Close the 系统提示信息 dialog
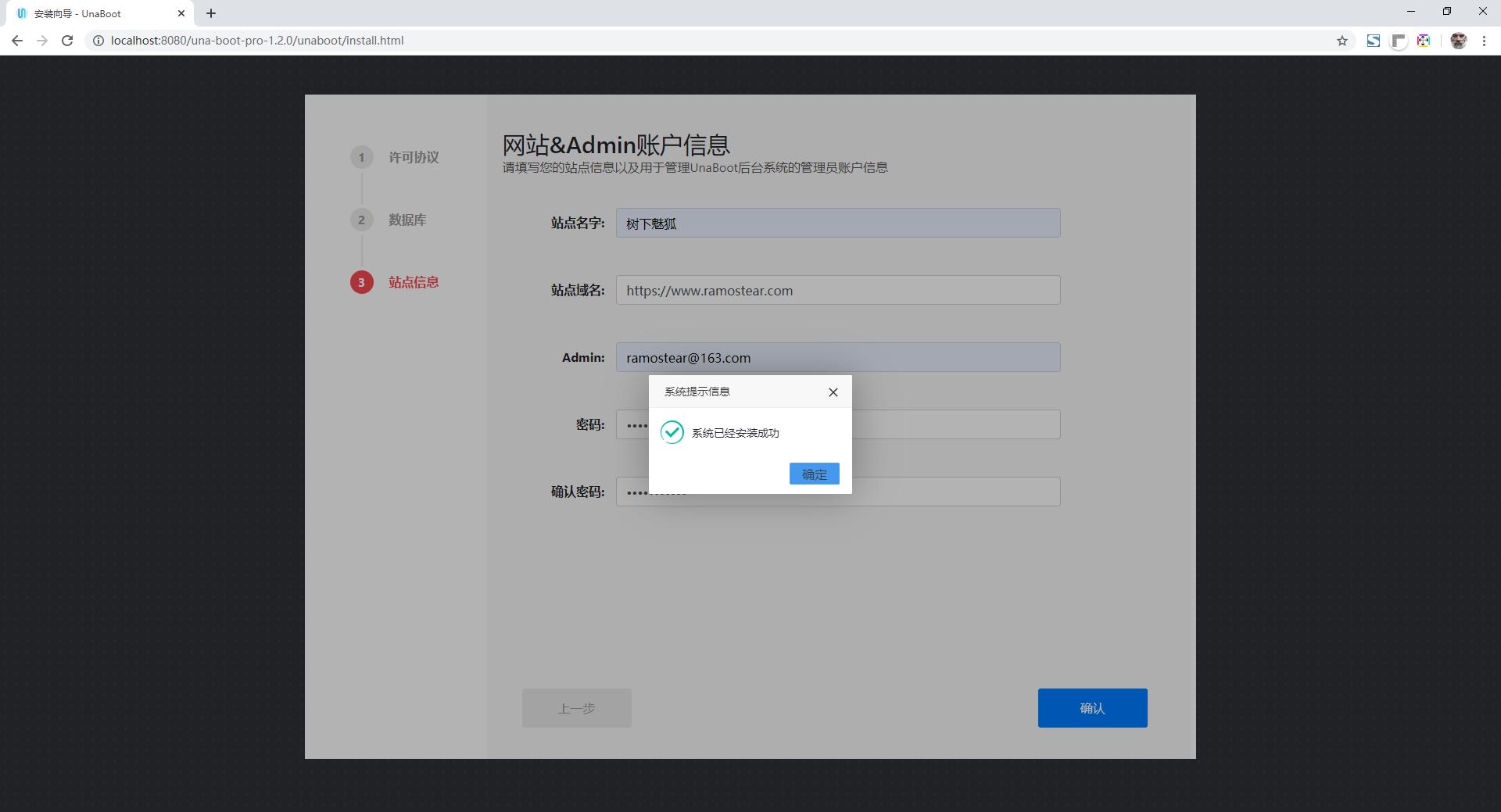Screen dimensions: 1501x812 pyautogui.click(x=833, y=392)
